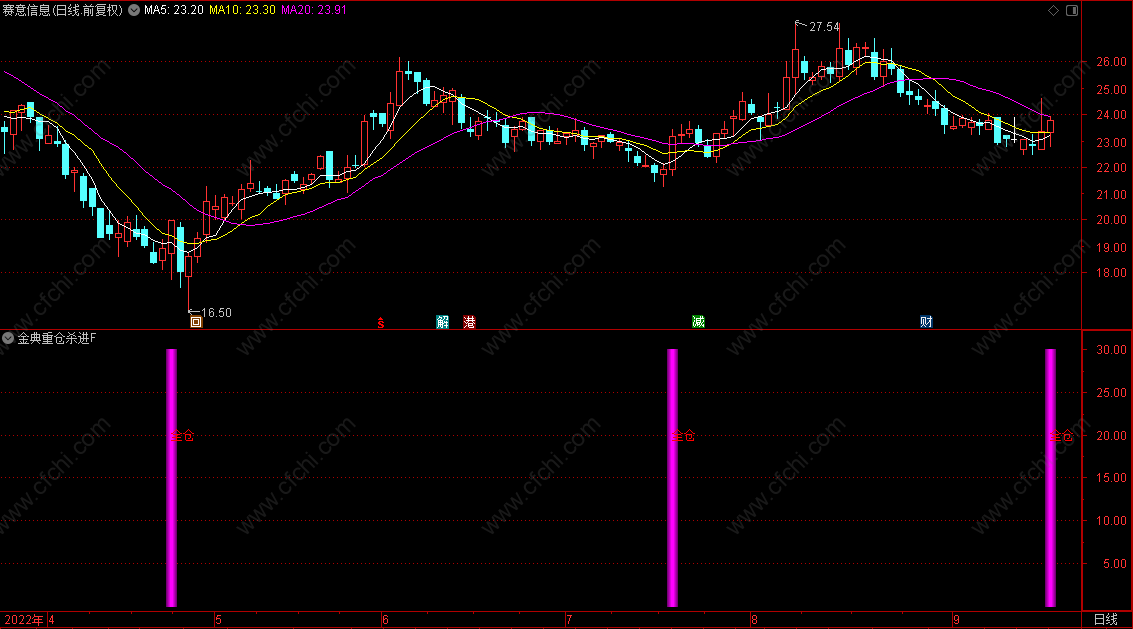
Task: Click the 18.00 price axis label
Action: coord(1111,273)
